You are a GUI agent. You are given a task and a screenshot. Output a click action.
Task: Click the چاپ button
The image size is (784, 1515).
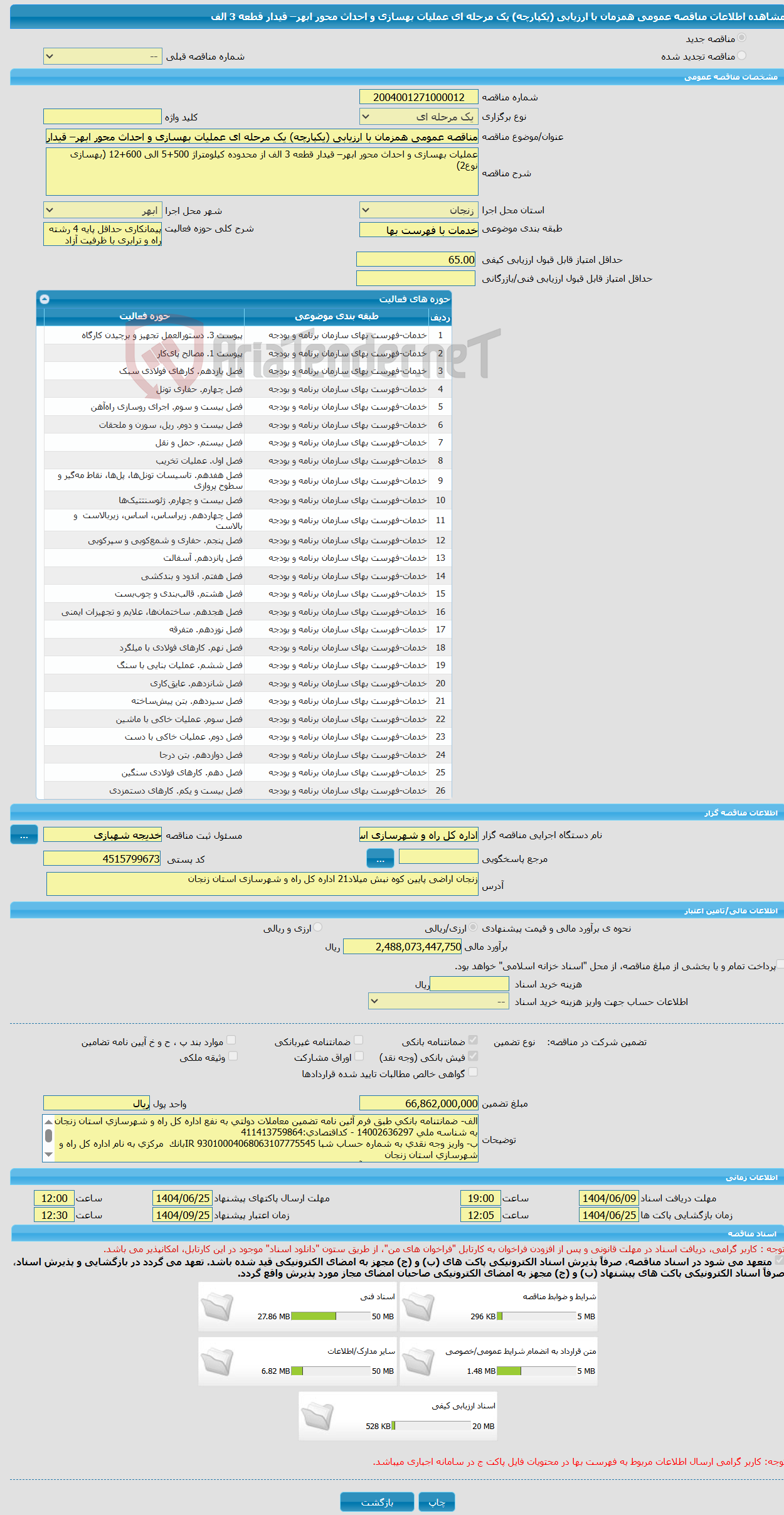(437, 1502)
